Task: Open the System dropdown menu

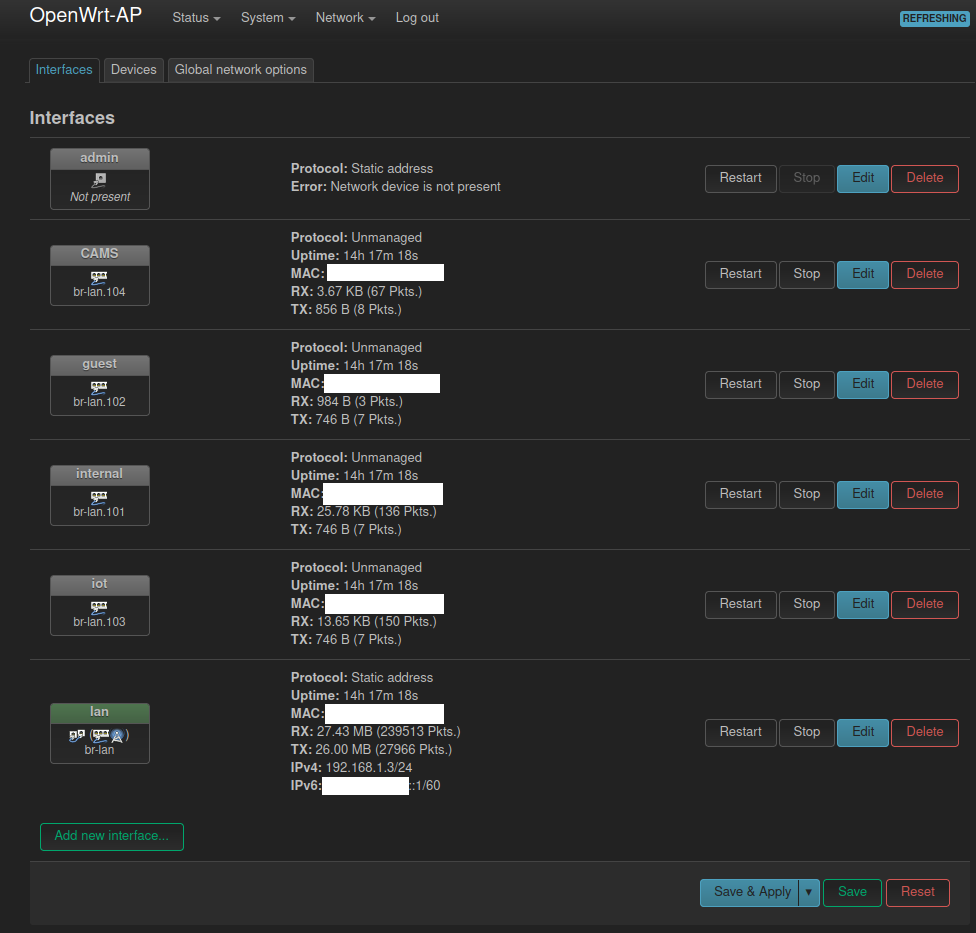Action: click(268, 18)
